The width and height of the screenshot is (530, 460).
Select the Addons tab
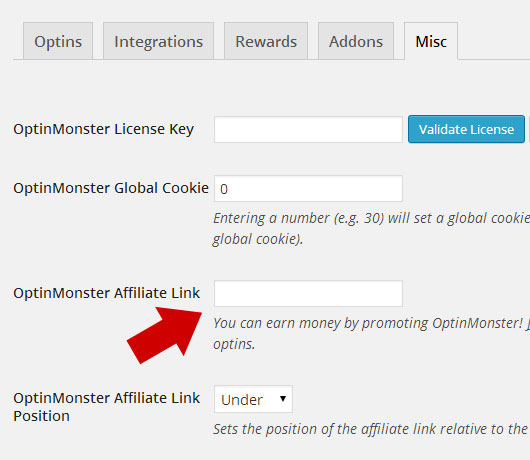click(x=356, y=41)
